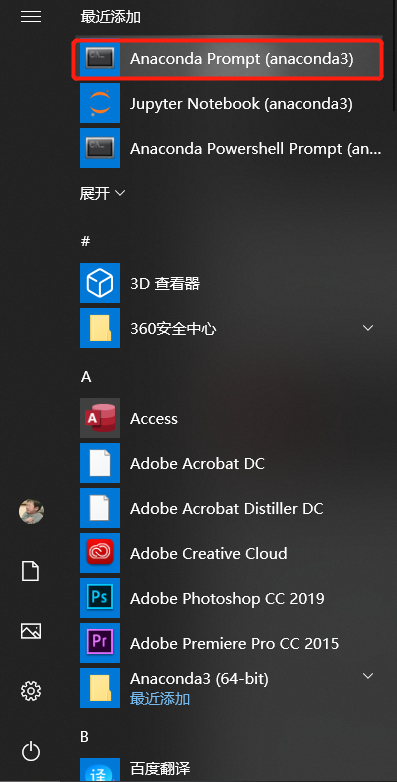Click the 百度翻译 translate icon

(100, 770)
